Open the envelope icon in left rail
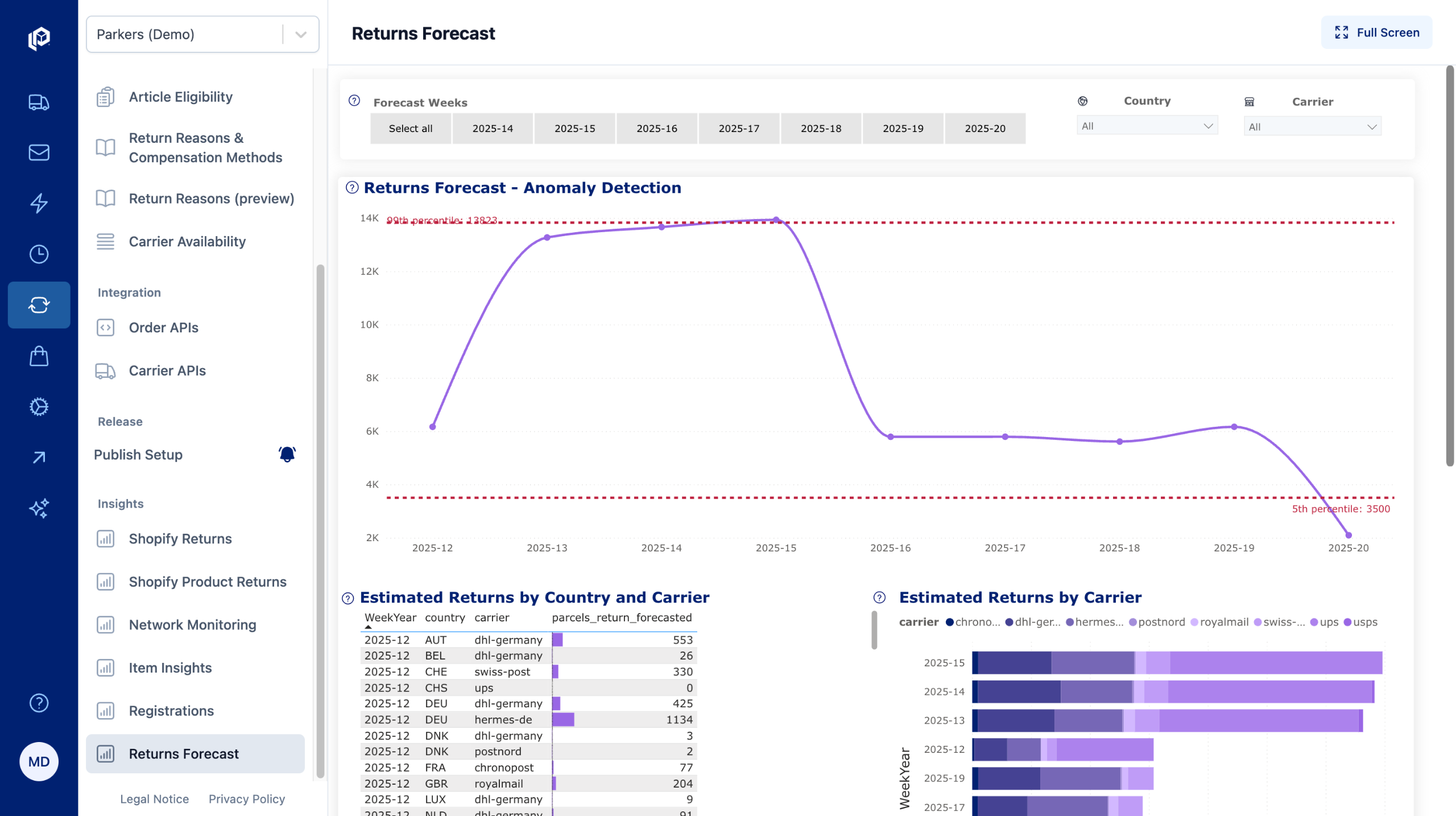The image size is (1456, 816). tap(39, 153)
